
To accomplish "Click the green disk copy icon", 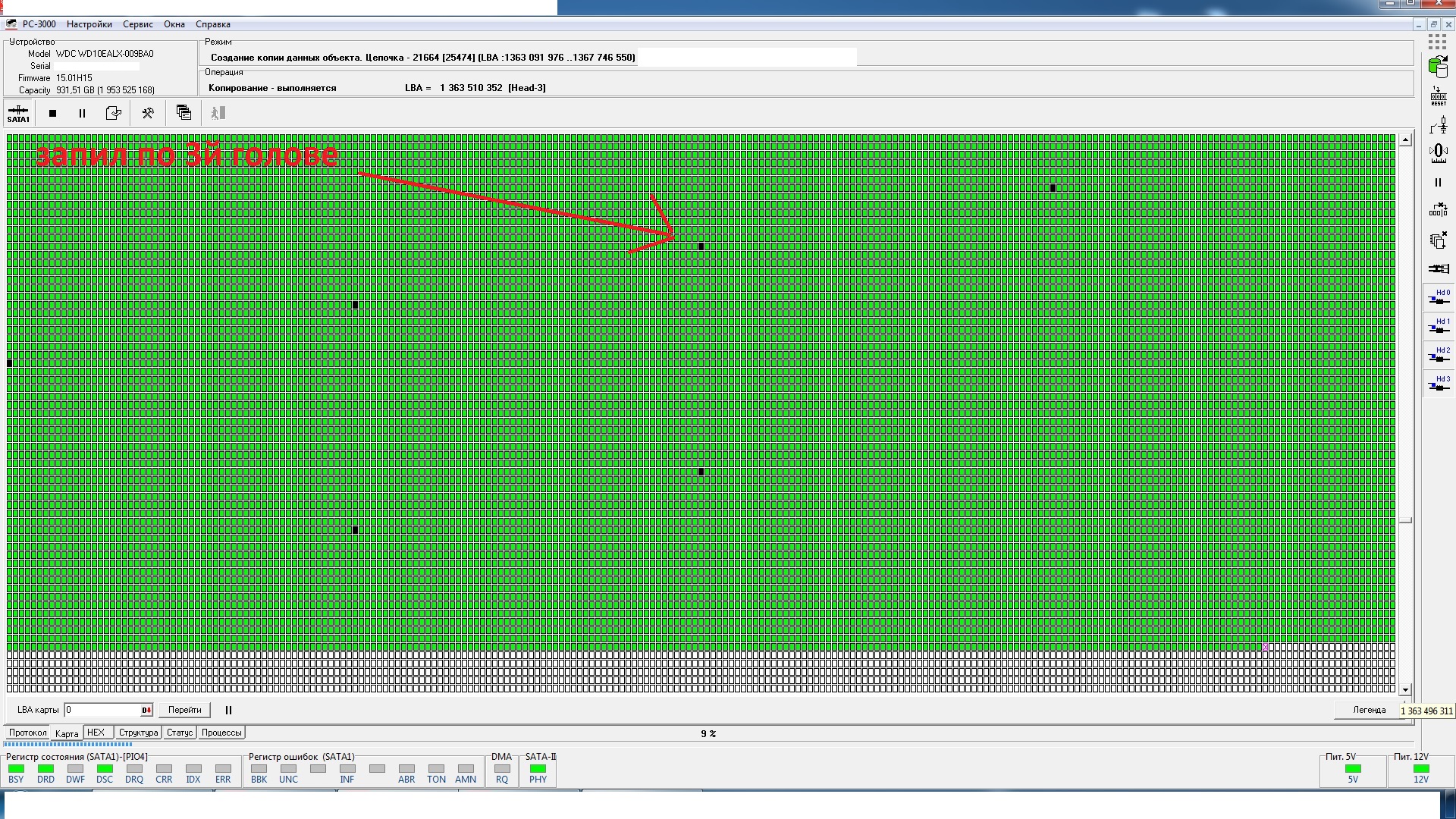I will point(1438,67).
